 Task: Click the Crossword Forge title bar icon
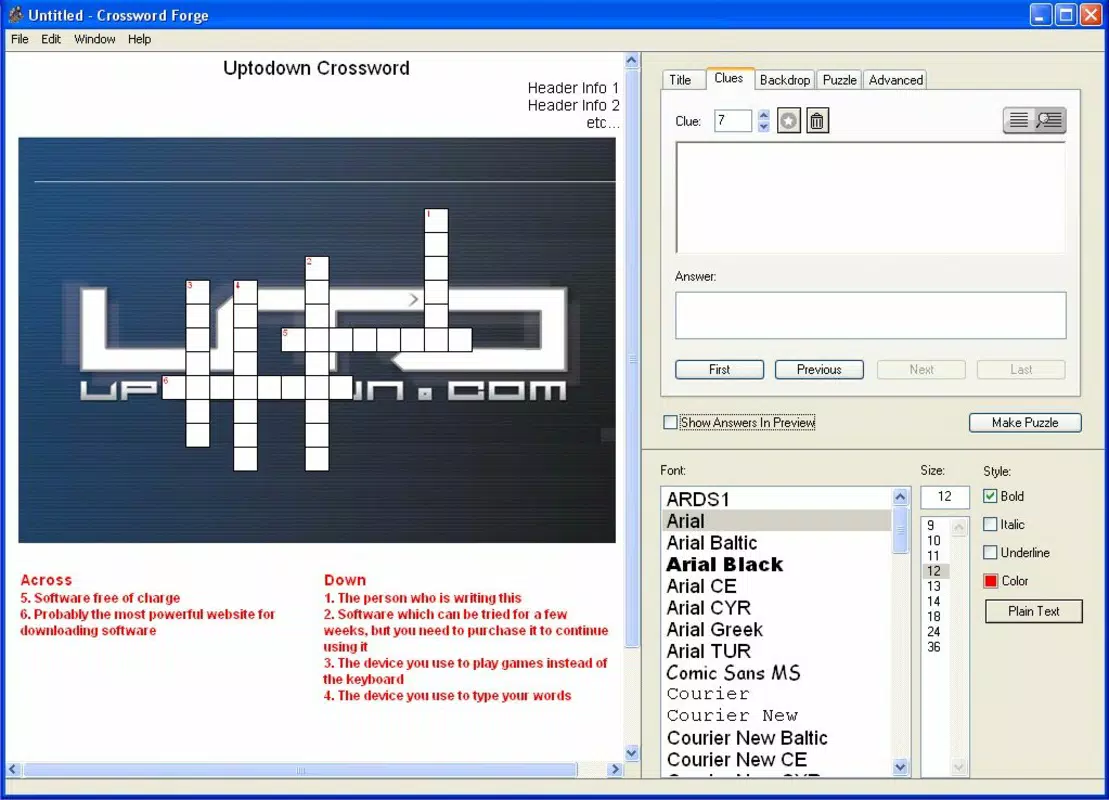click(16, 14)
